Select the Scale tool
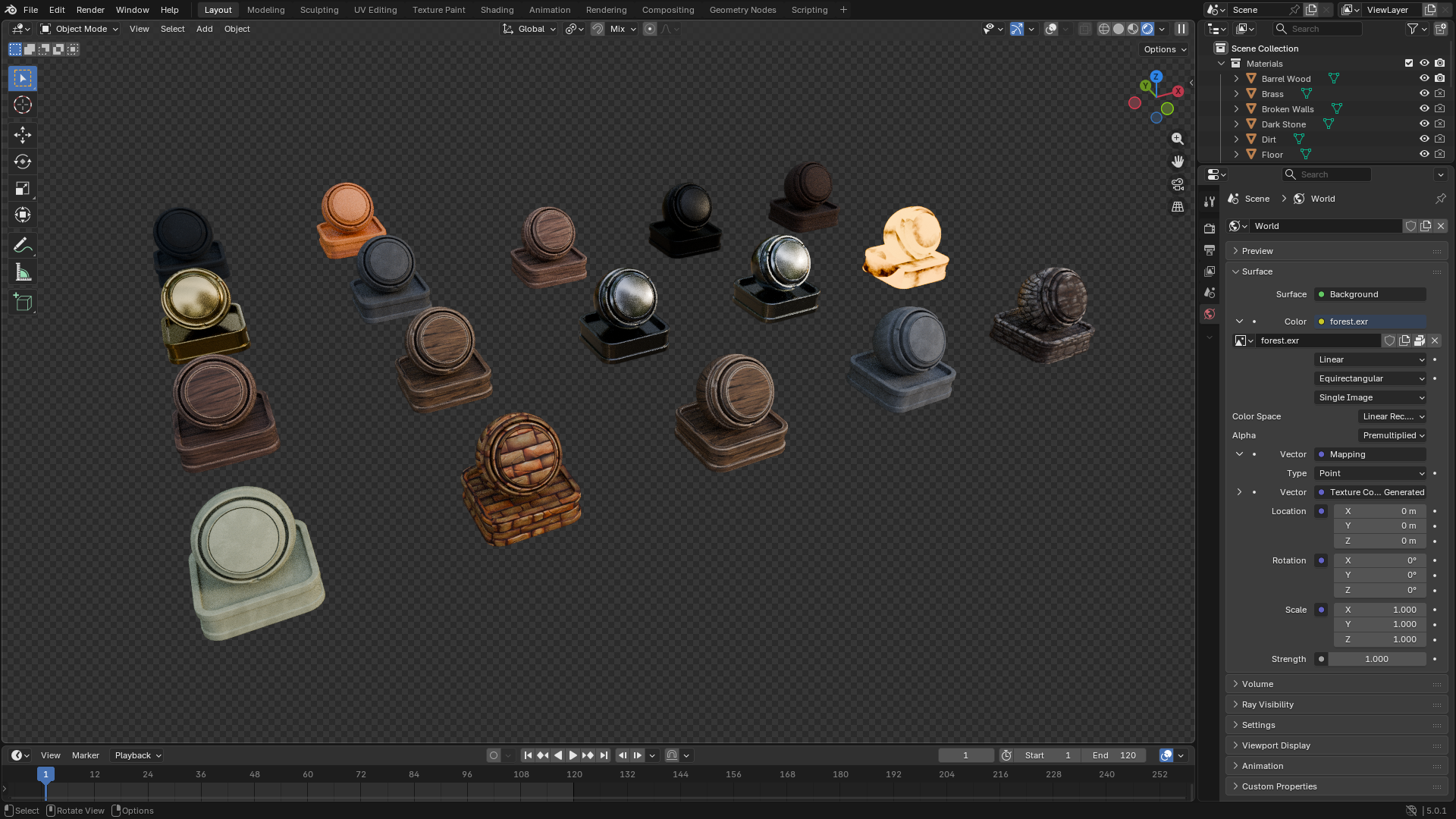 pyautogui.click(x=23, y=188)
